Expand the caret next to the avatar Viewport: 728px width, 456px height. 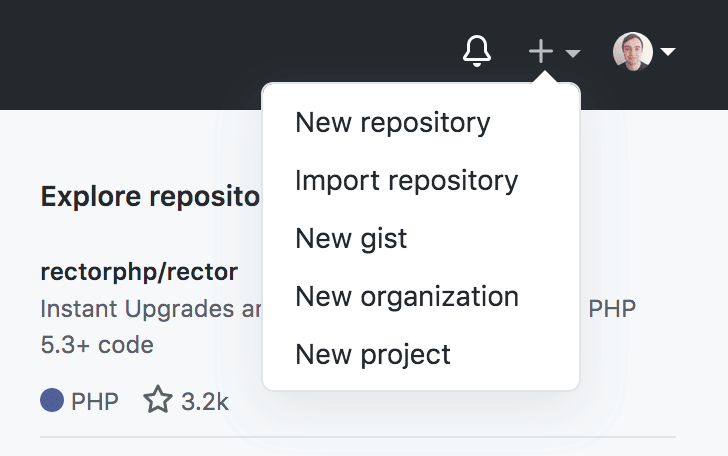[668, 51]
